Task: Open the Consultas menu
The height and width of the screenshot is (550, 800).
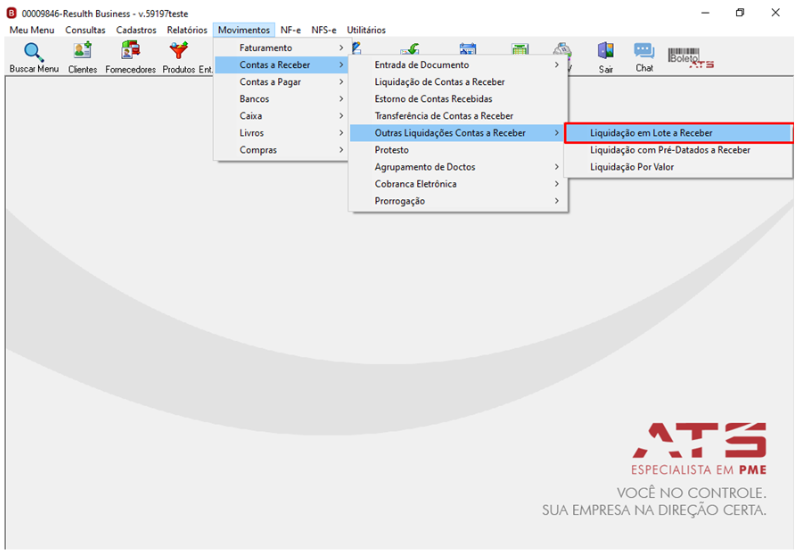Action: pos(85,30)
